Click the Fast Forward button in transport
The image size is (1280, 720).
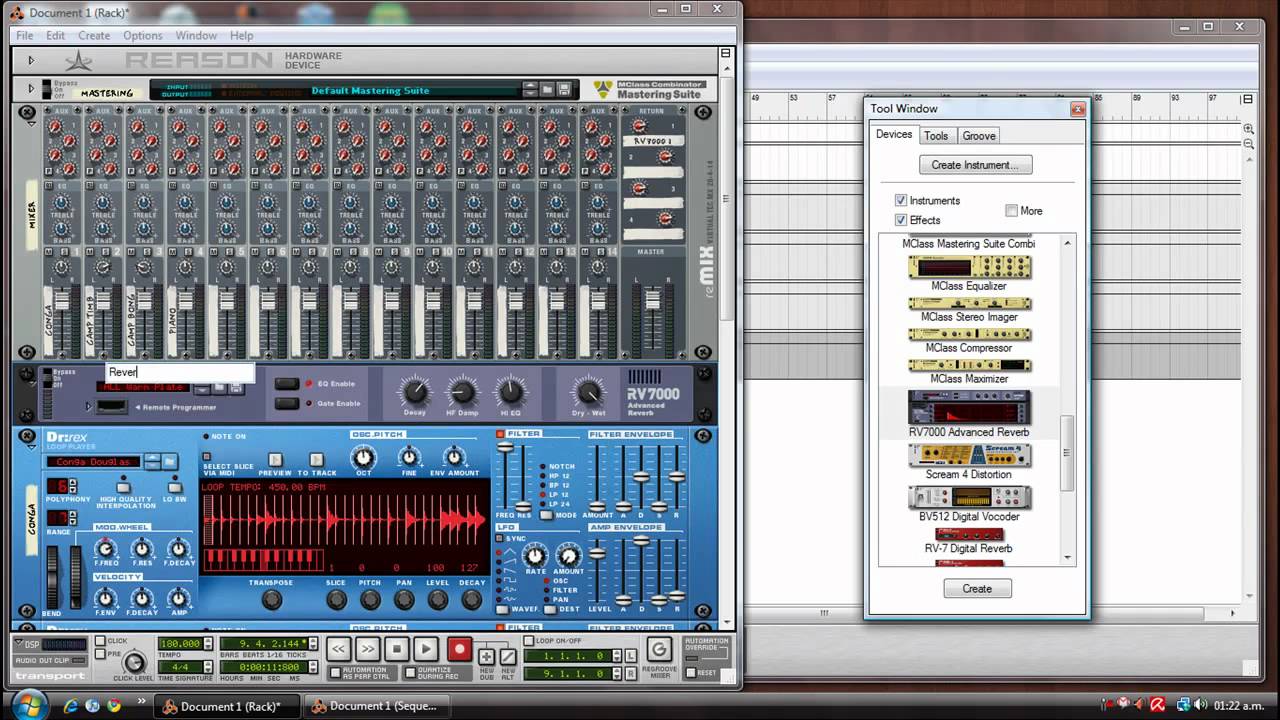point(367,649)
